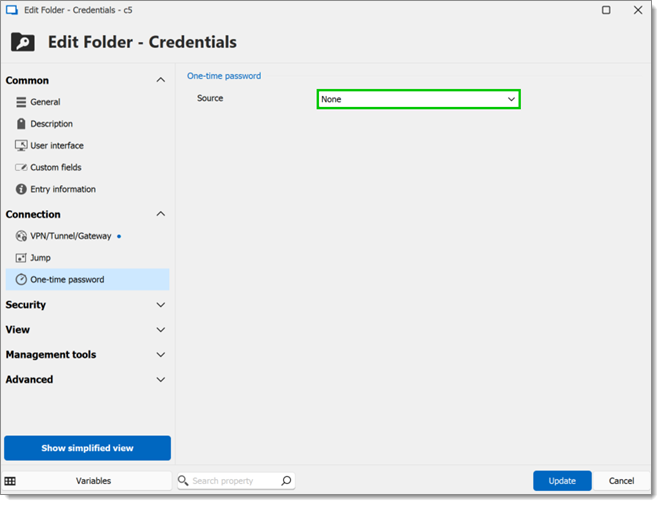Expand the Advanced section

pos(161,380)
